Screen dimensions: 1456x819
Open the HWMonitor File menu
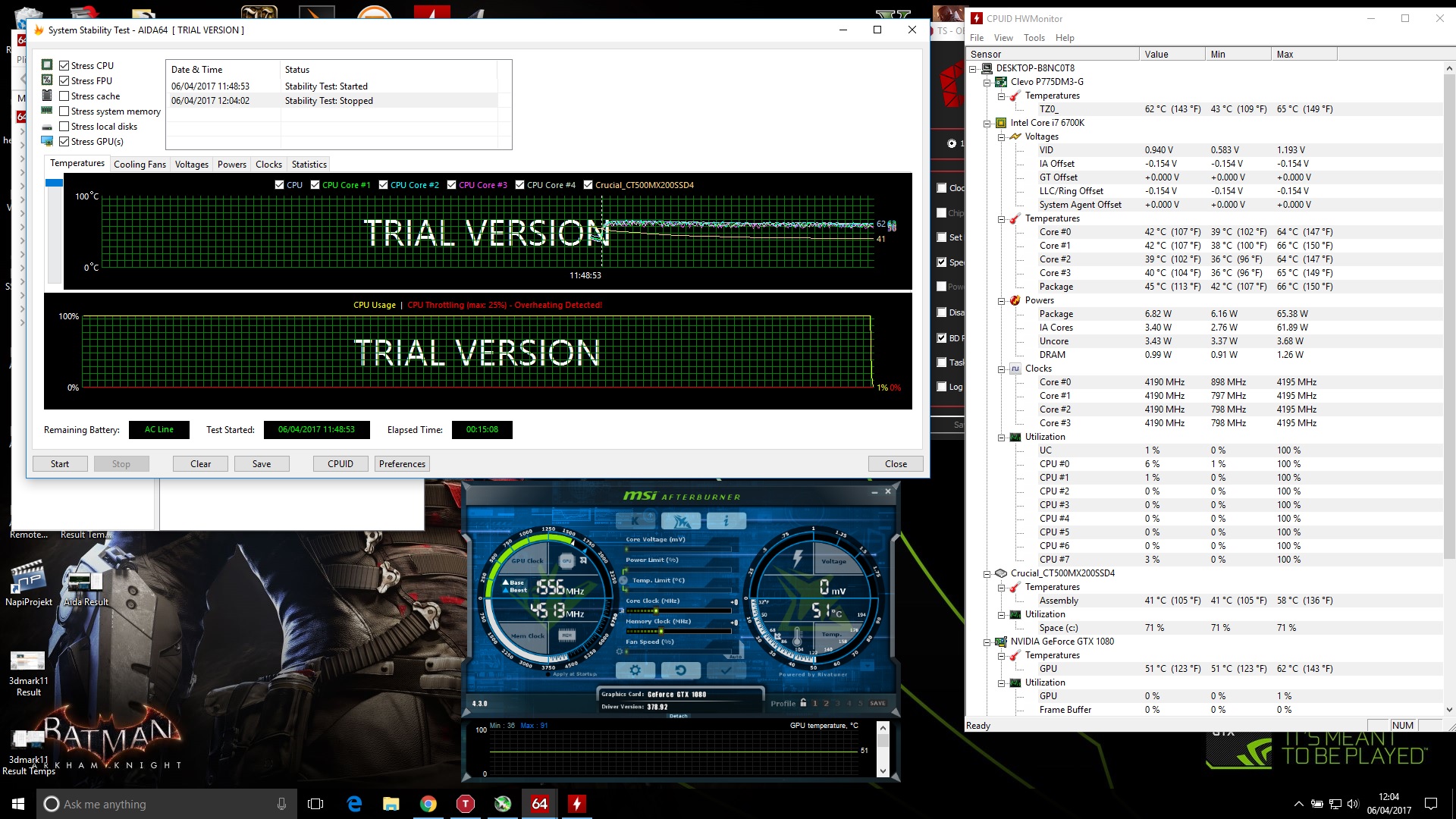977,38
